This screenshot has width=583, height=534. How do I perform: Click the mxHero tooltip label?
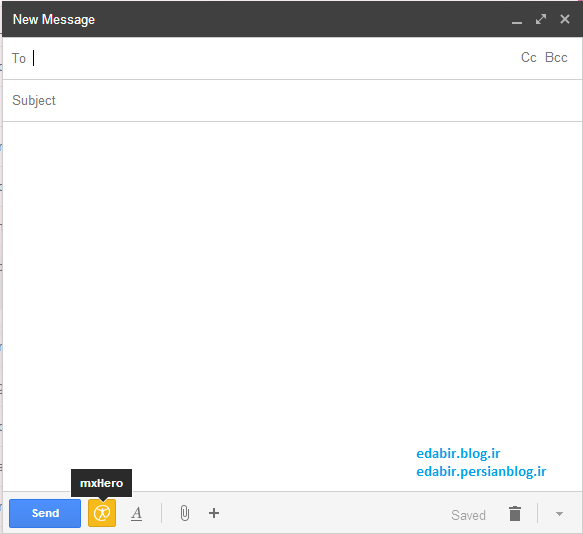102,483
